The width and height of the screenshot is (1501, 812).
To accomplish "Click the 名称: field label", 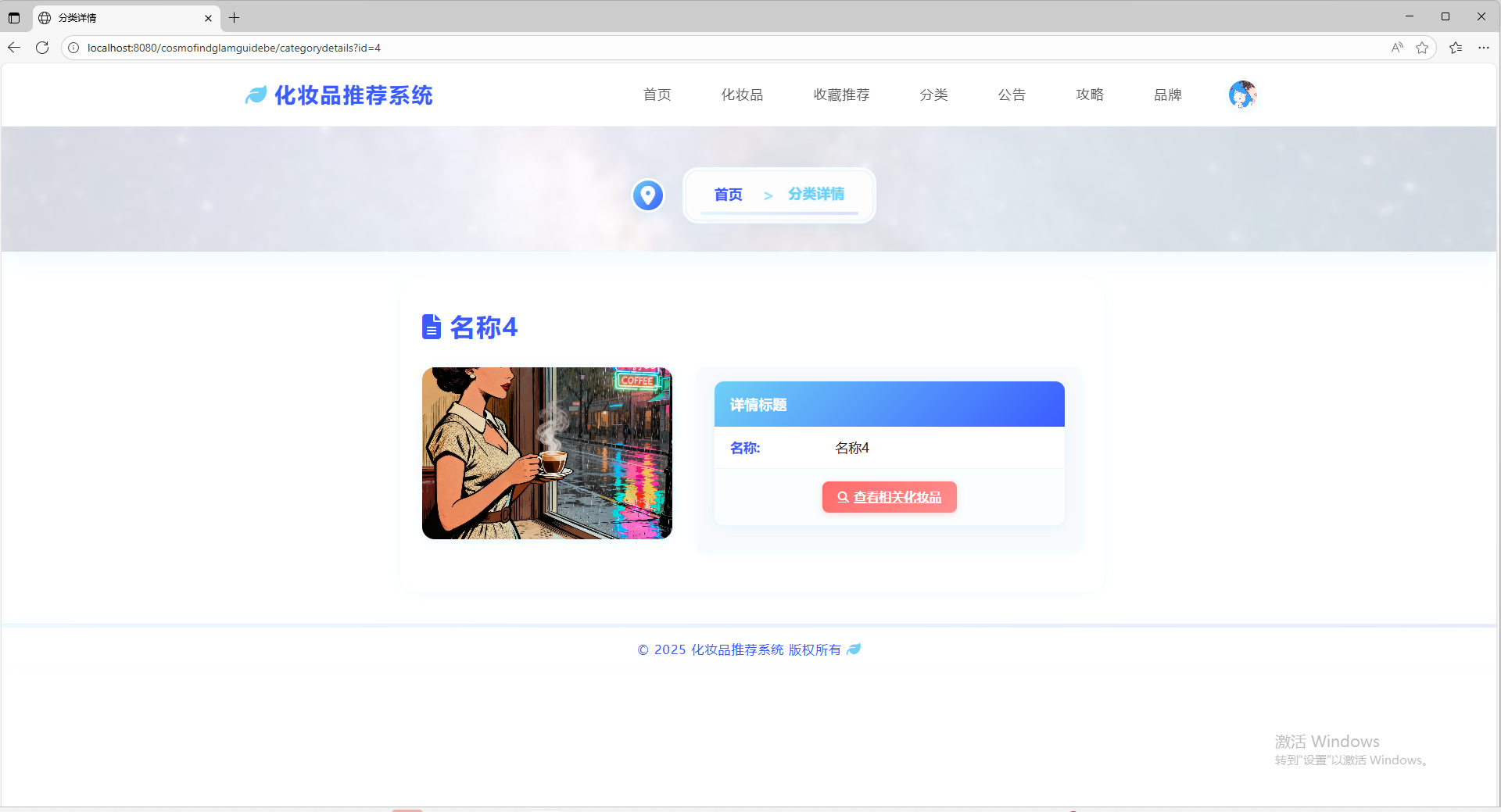I will point(745,448).
